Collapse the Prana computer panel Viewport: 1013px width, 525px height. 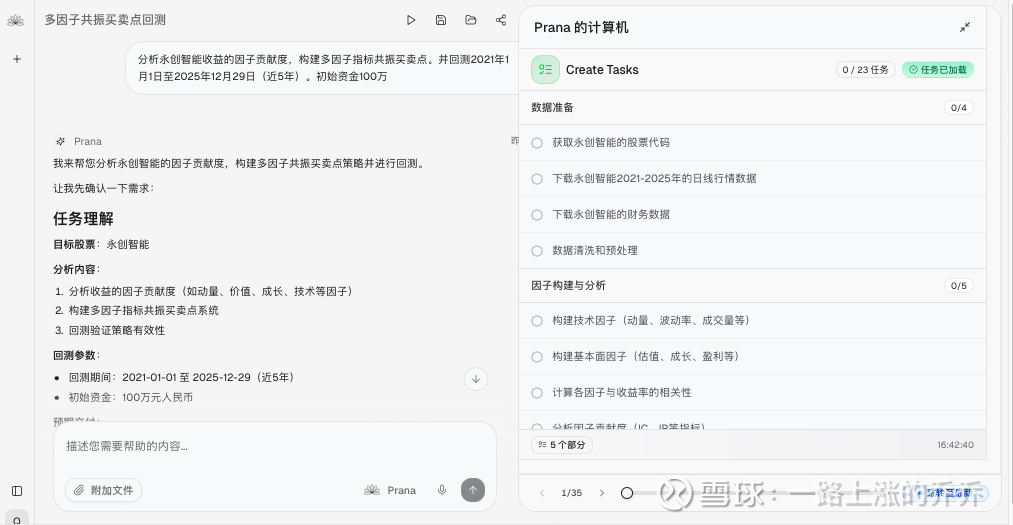coord(965,27)
